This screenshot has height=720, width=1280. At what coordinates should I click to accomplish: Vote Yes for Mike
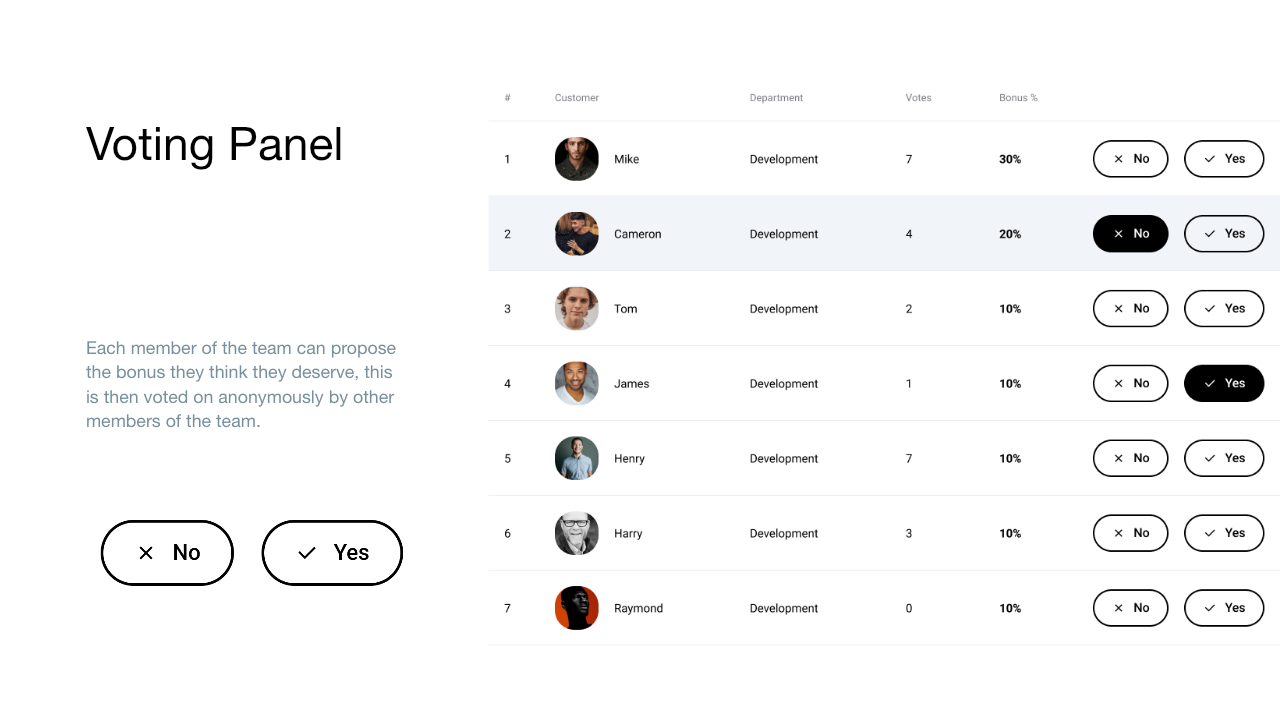coord(1224,159)
